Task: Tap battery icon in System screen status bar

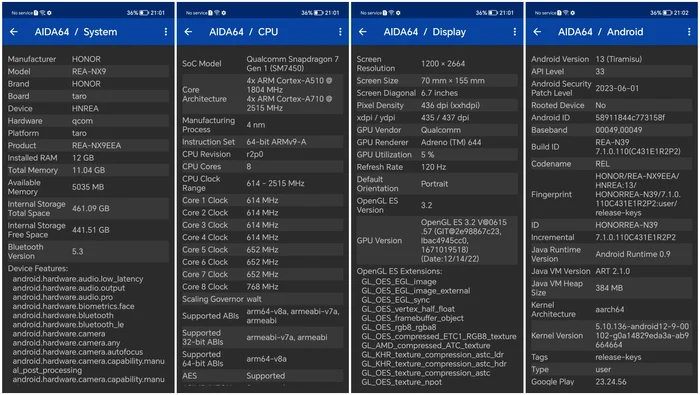Action: tap(144, 13)
